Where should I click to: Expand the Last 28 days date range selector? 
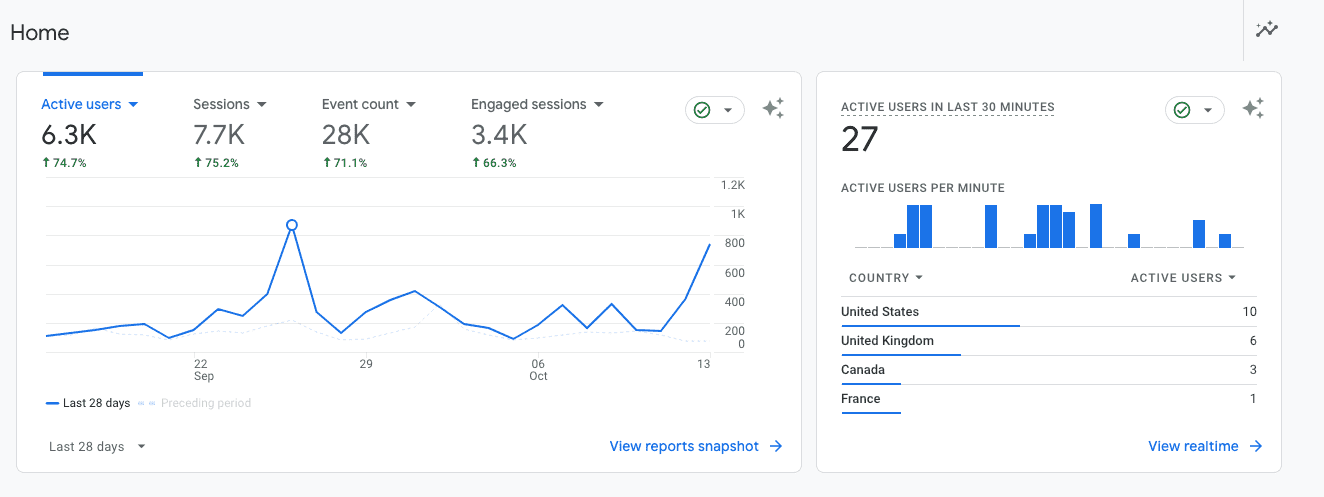[x=97, y=447]
